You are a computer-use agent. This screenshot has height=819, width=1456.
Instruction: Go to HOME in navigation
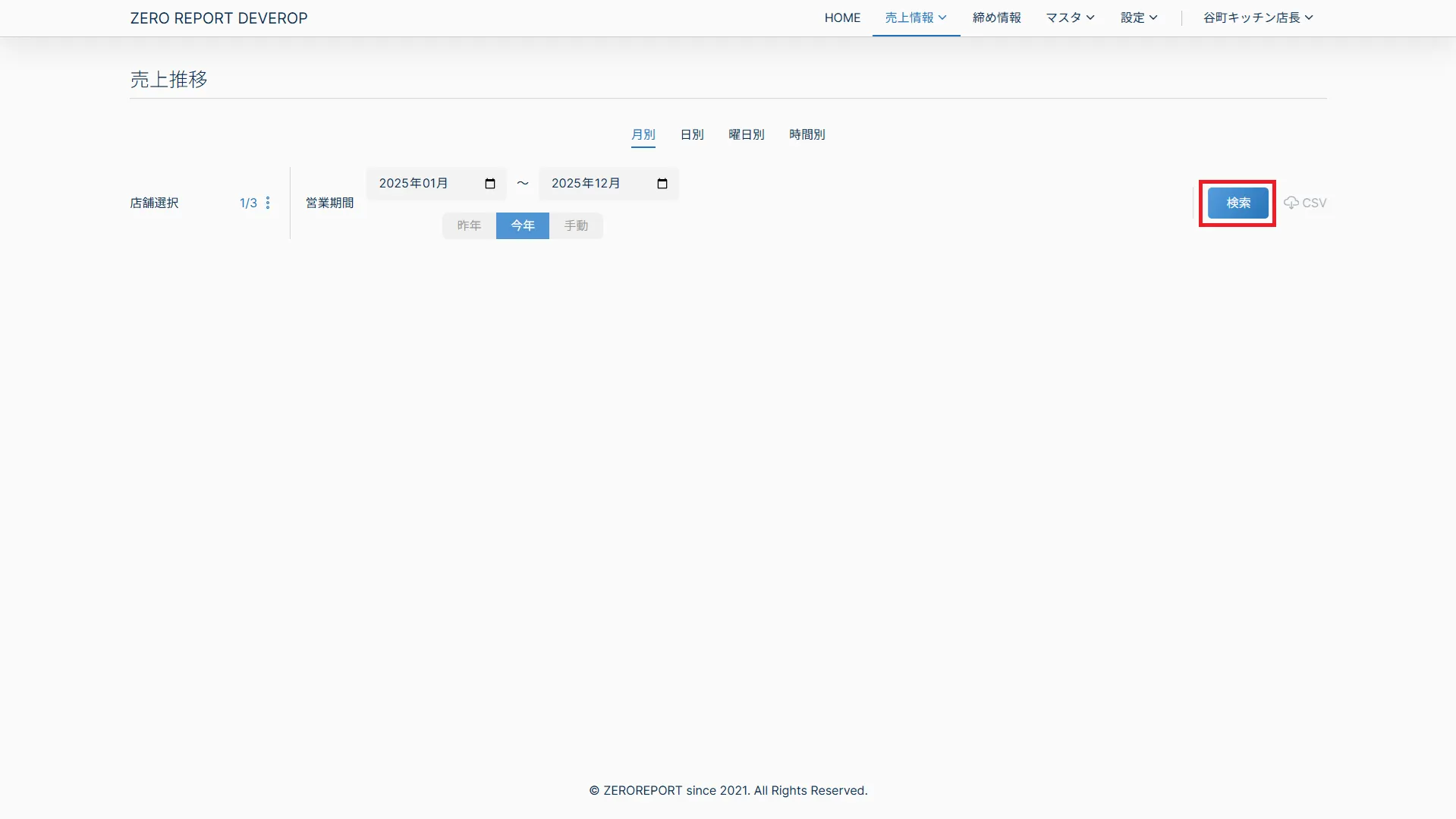(x=842, y=17)
